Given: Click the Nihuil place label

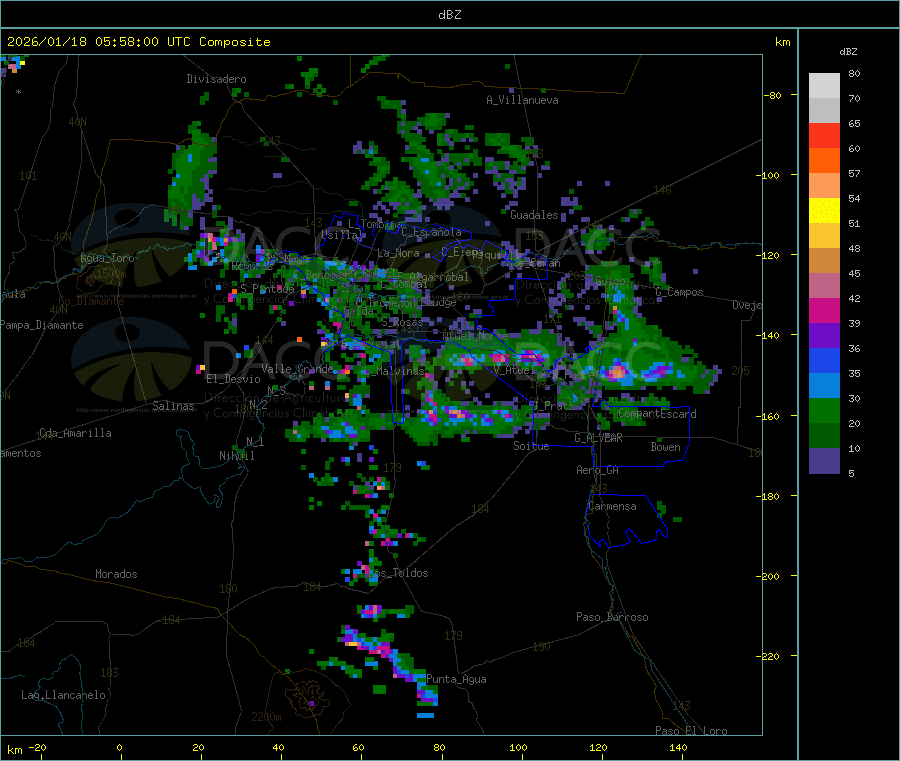Looking at the screenshot, I should click(x=236, y=456).
